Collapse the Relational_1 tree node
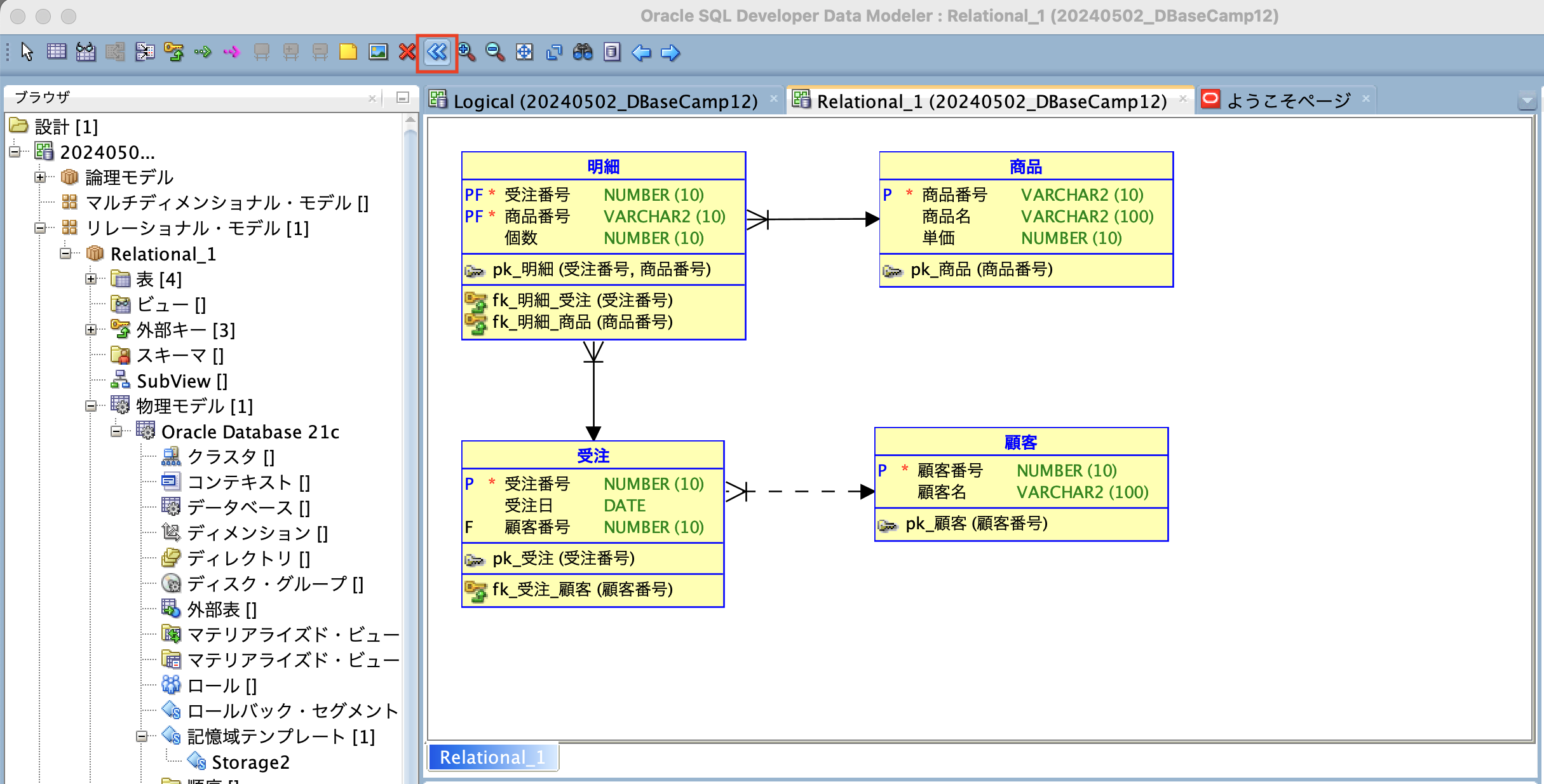Image resolution: width=1544 pixels, height=784 pixels. [66, 253]
